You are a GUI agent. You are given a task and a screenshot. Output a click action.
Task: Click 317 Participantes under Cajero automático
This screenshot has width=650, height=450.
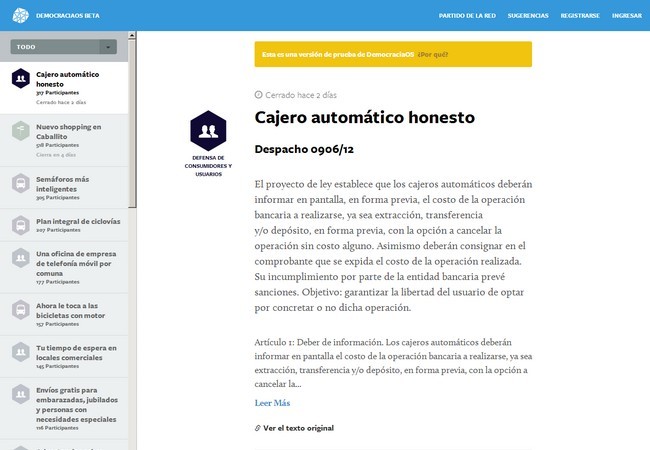pos(57,93)
